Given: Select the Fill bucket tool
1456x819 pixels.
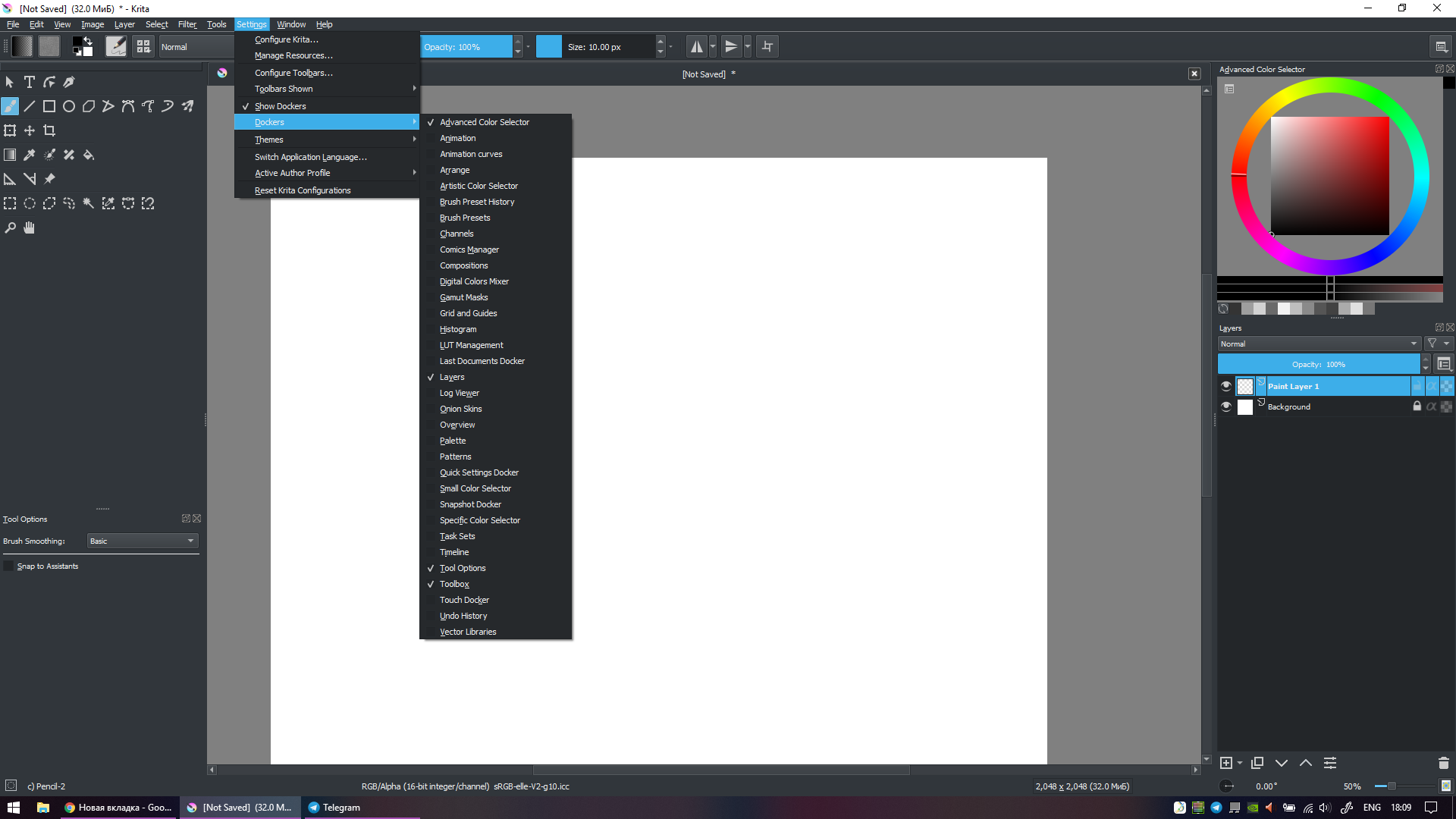Looking at the screenshot, I should (x=89, y=155).
